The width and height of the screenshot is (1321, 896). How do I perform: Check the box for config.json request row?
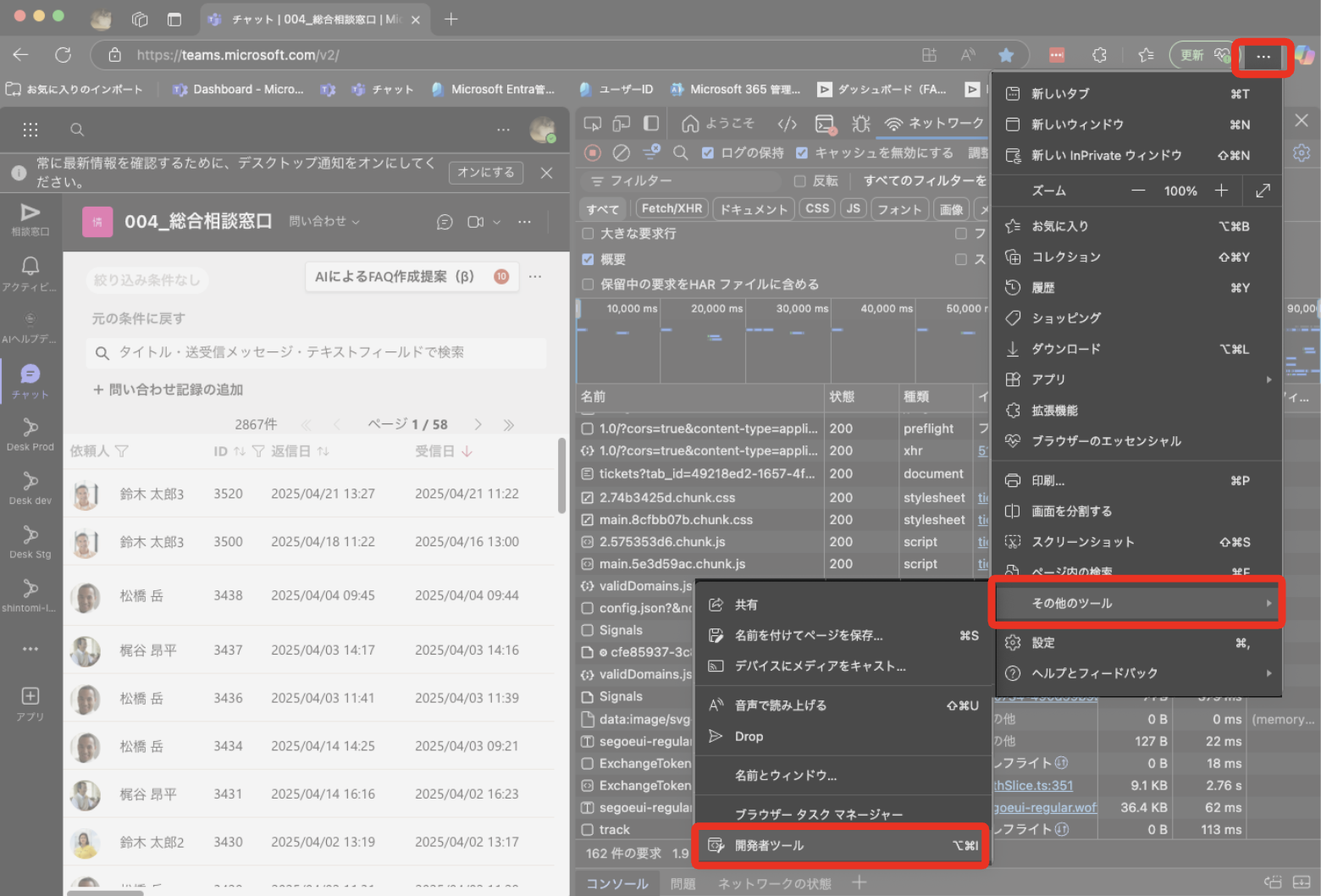pos(587,608)
